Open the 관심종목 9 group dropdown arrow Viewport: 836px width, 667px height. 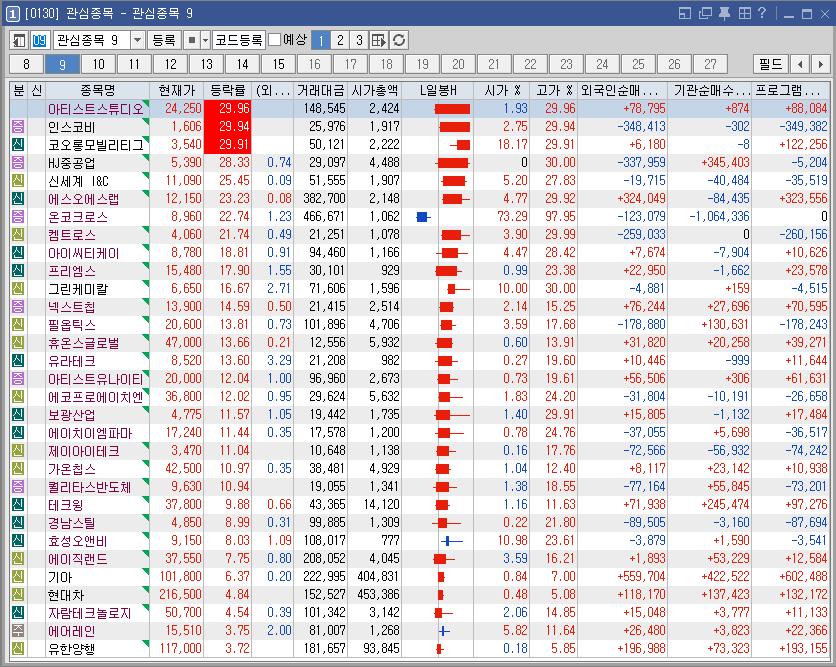[x=138, y=40]
